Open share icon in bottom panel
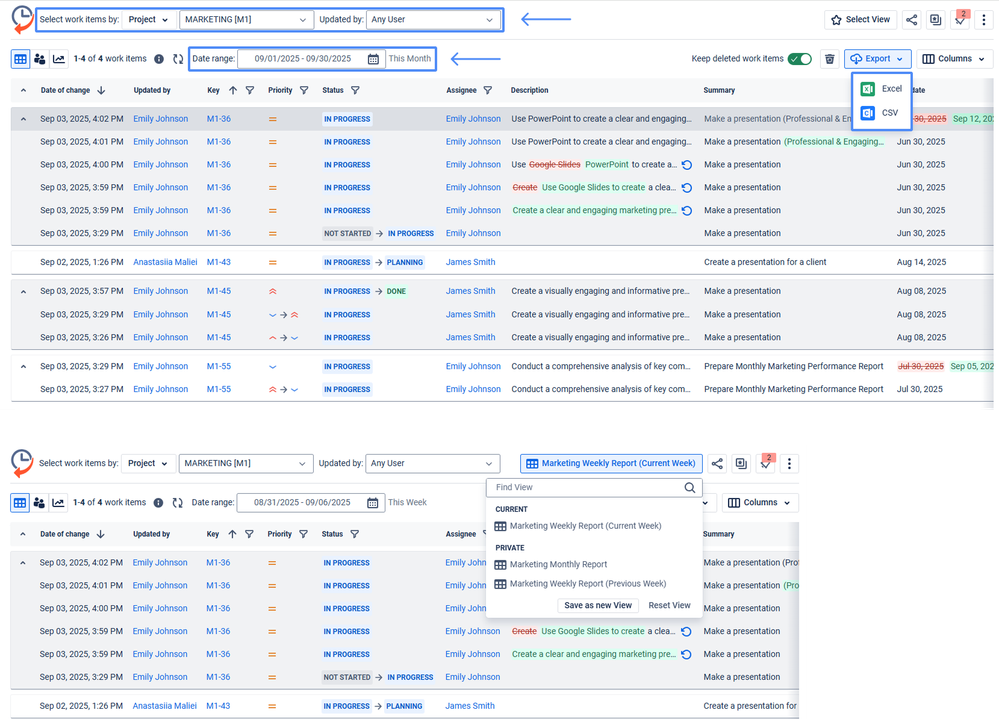Viewport: 999px width, 719px height. tap(717, 464)
